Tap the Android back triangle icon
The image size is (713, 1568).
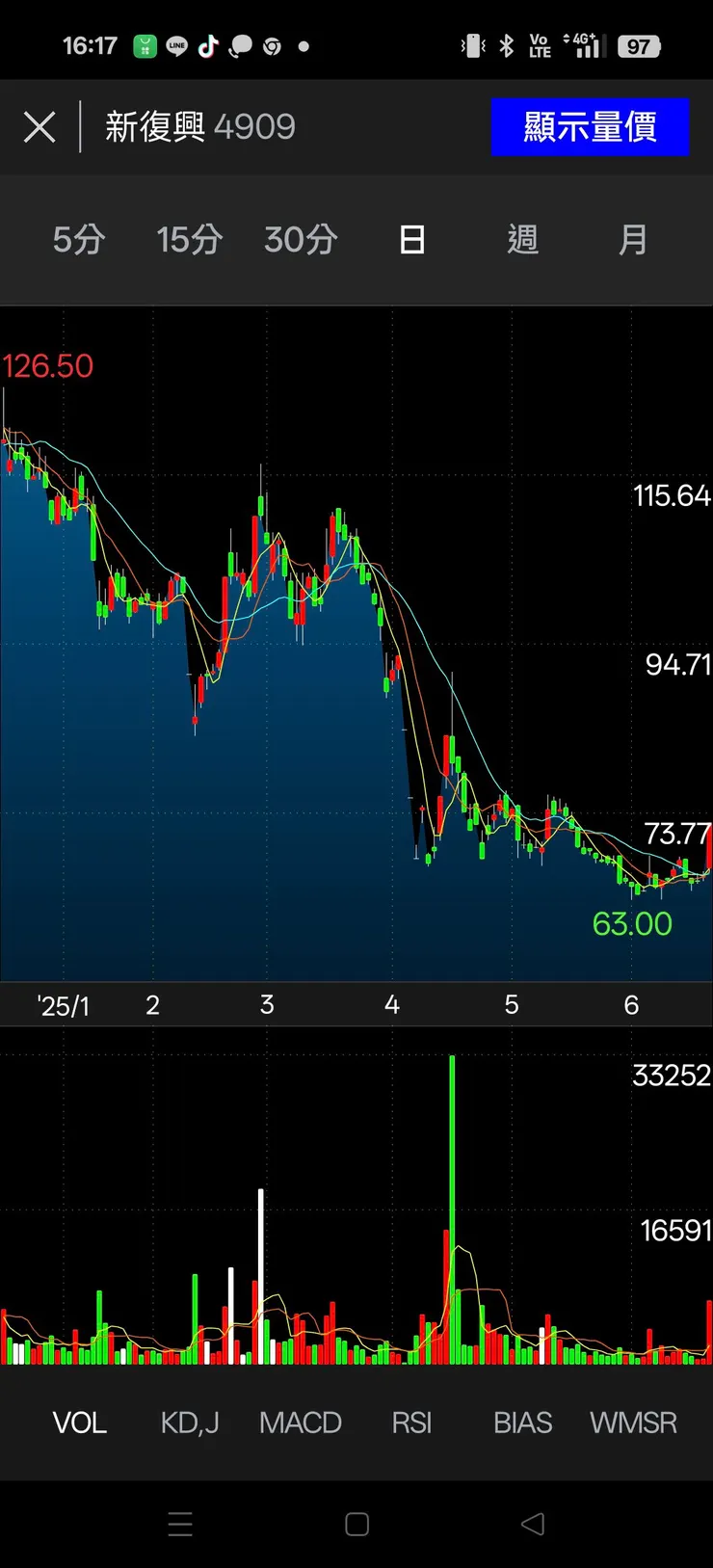click(533, 1524)
